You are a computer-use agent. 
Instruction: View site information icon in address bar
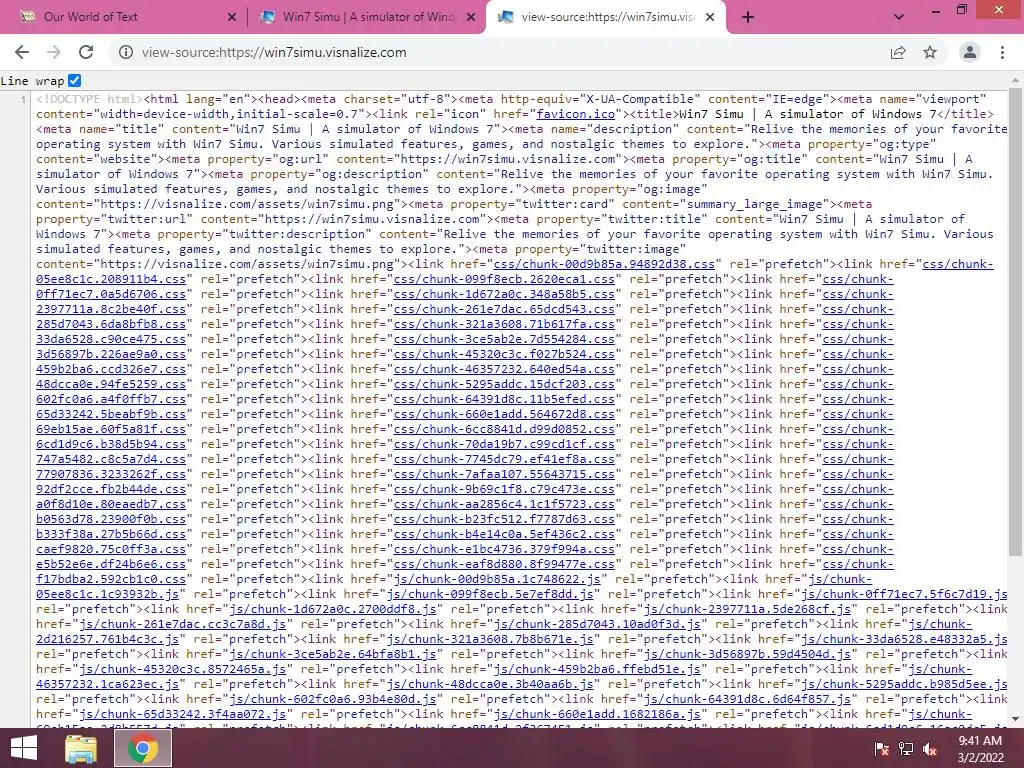126,52
